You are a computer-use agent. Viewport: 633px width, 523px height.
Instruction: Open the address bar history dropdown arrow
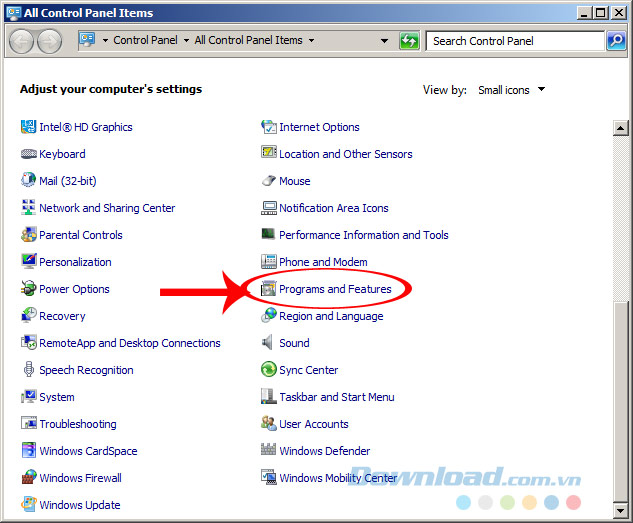pos(384,41)
